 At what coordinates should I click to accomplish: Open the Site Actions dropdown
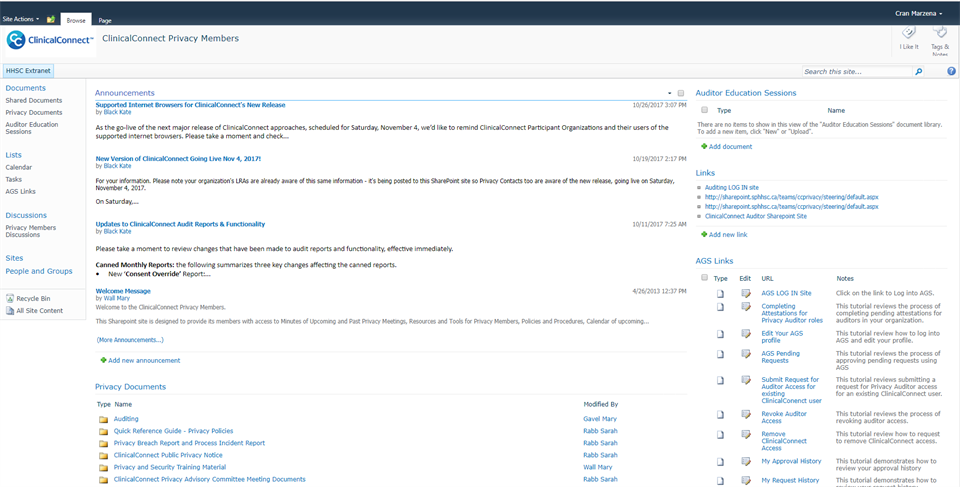point(21,20)
